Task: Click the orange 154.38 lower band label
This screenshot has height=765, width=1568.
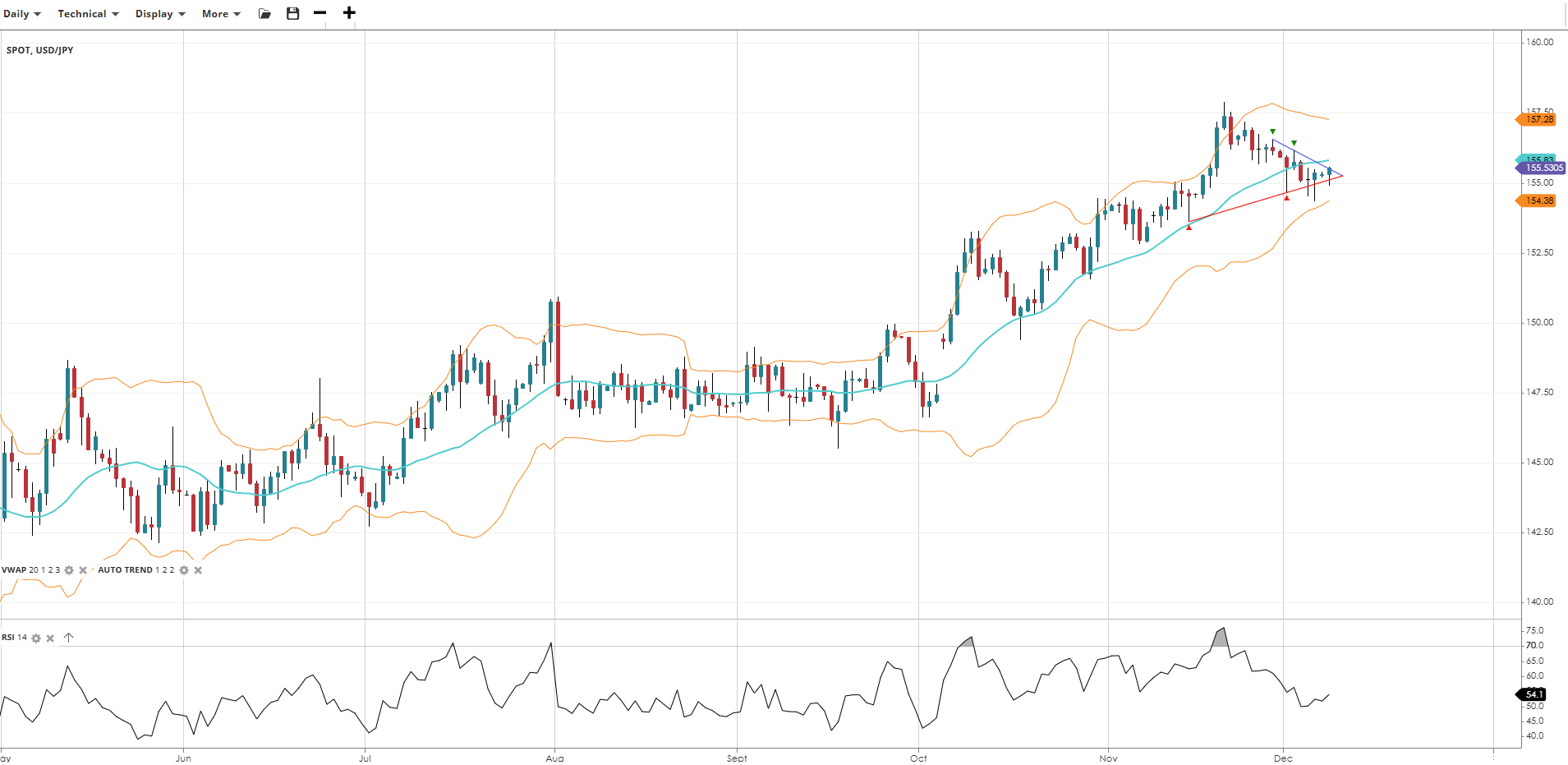Action: point(1538,200)
